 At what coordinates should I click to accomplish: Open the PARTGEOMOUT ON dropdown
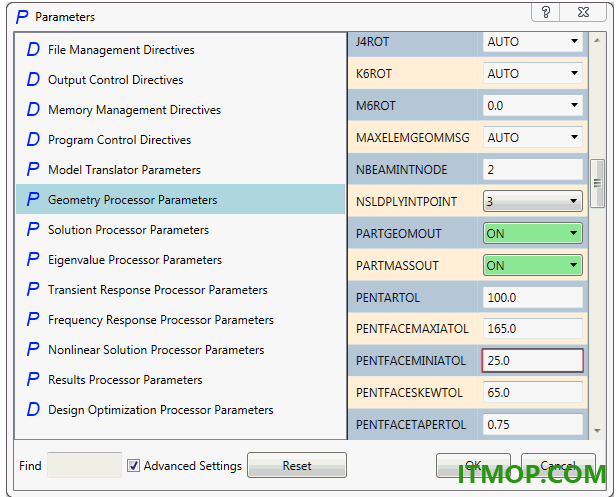(533, 233)
